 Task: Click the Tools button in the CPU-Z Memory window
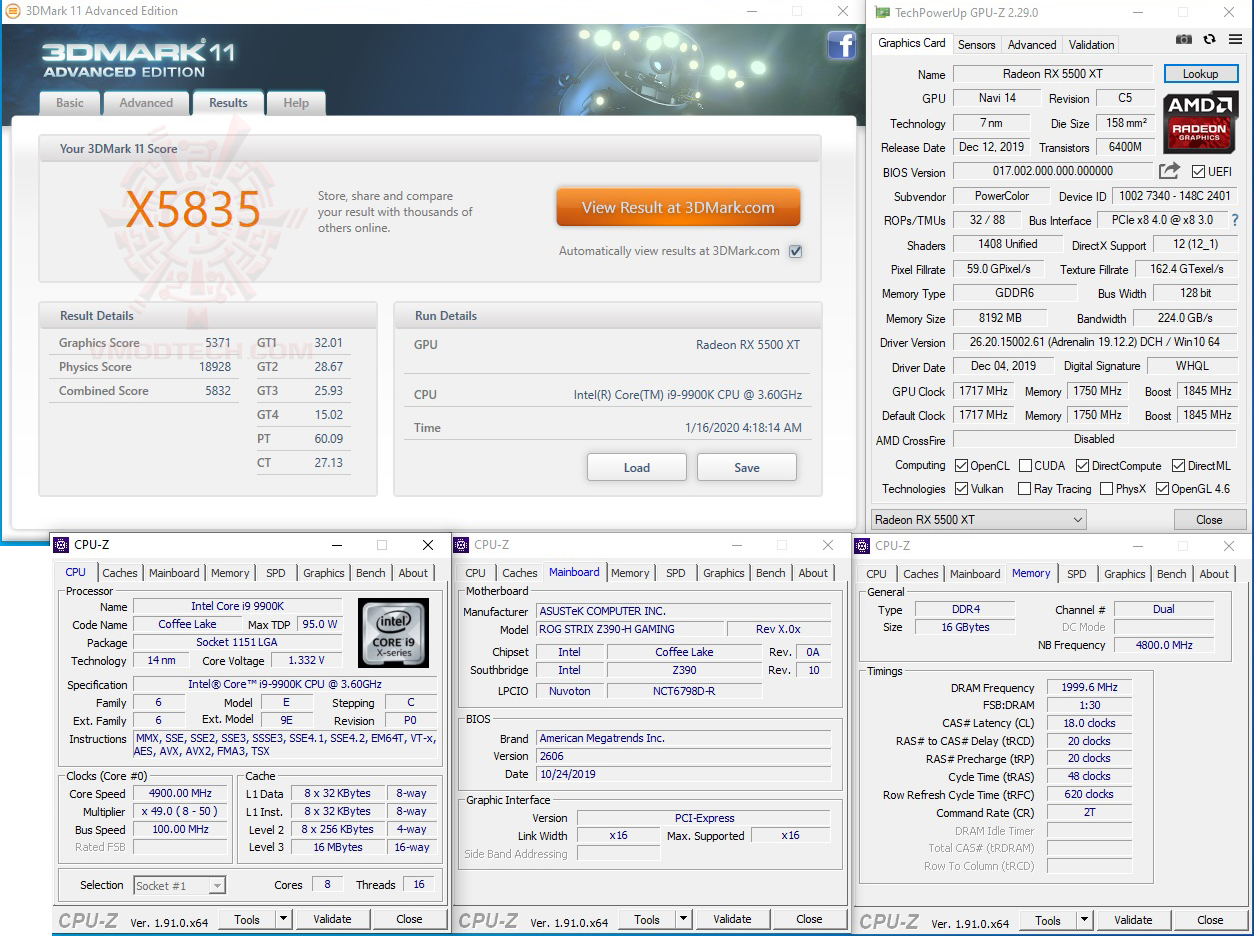(x=1048, y=920)
